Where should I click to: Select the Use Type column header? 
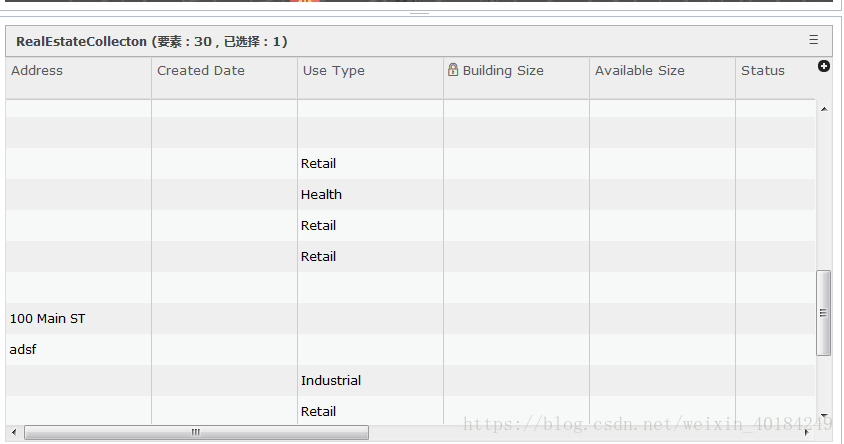tap(334, 71)
